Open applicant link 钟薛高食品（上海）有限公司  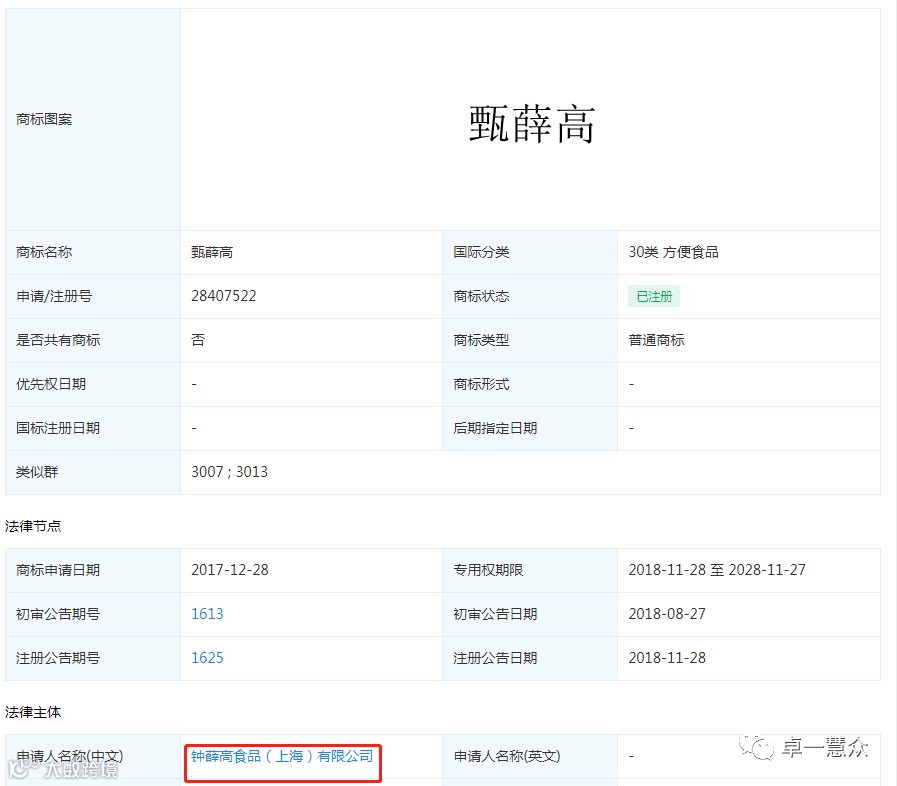pos(282,756)
